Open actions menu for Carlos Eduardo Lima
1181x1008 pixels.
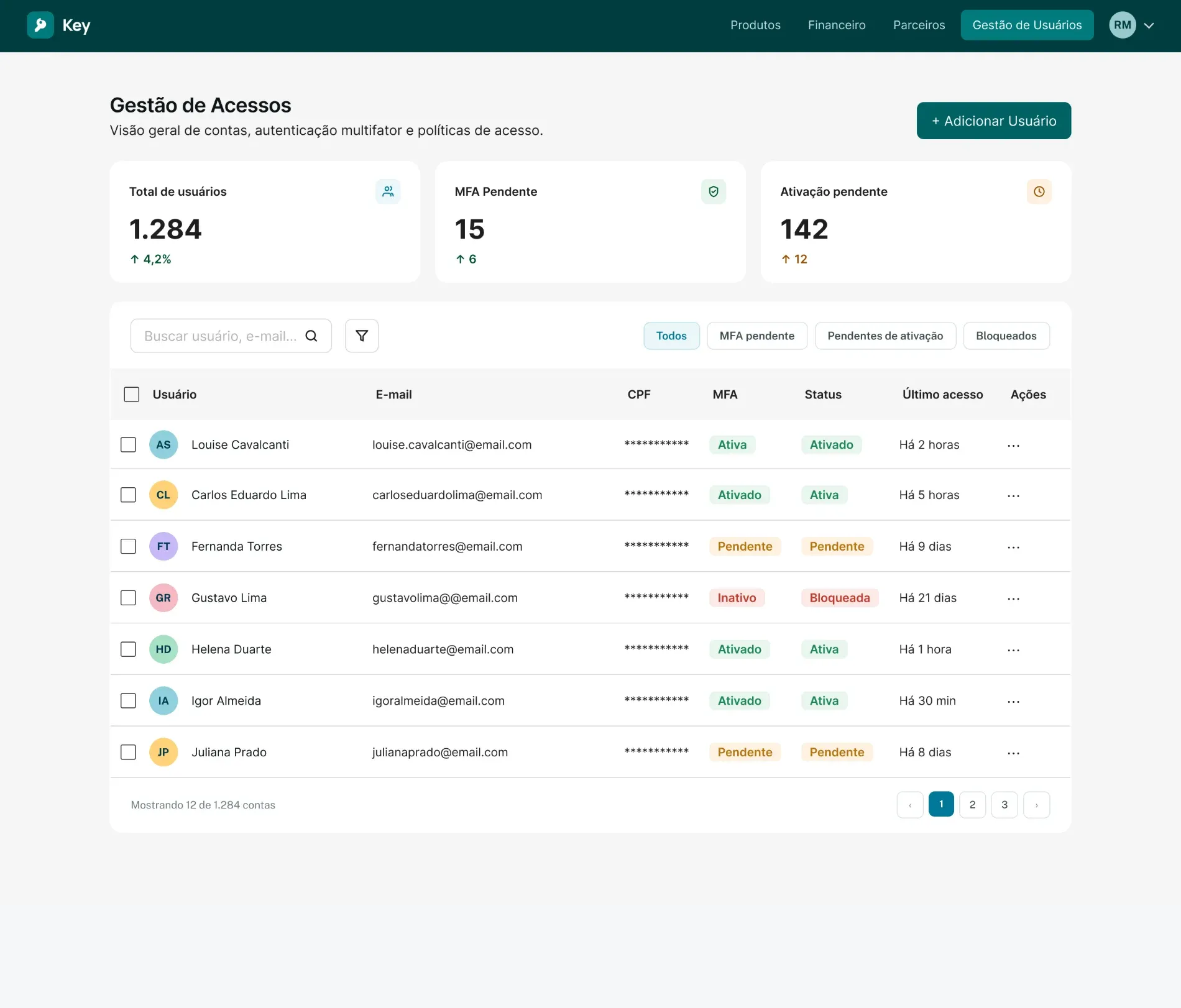pyautogui.click(x=1013, y=495)
